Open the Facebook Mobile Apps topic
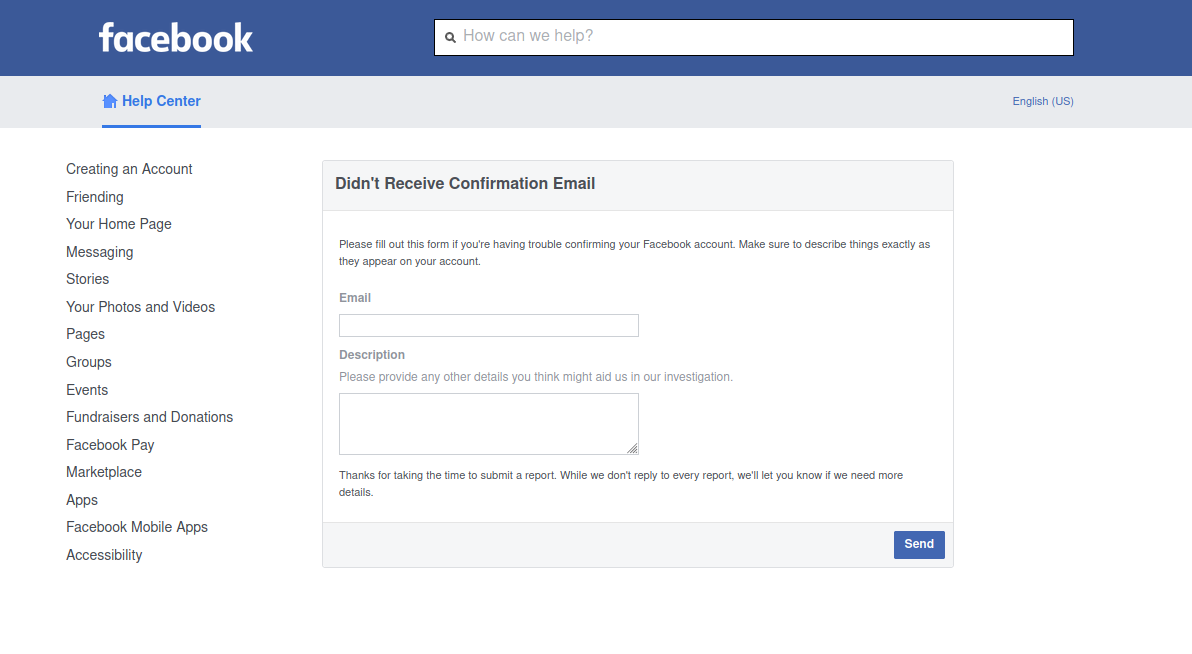This screenshot has width=1192, height=654. tap(137, 527)
